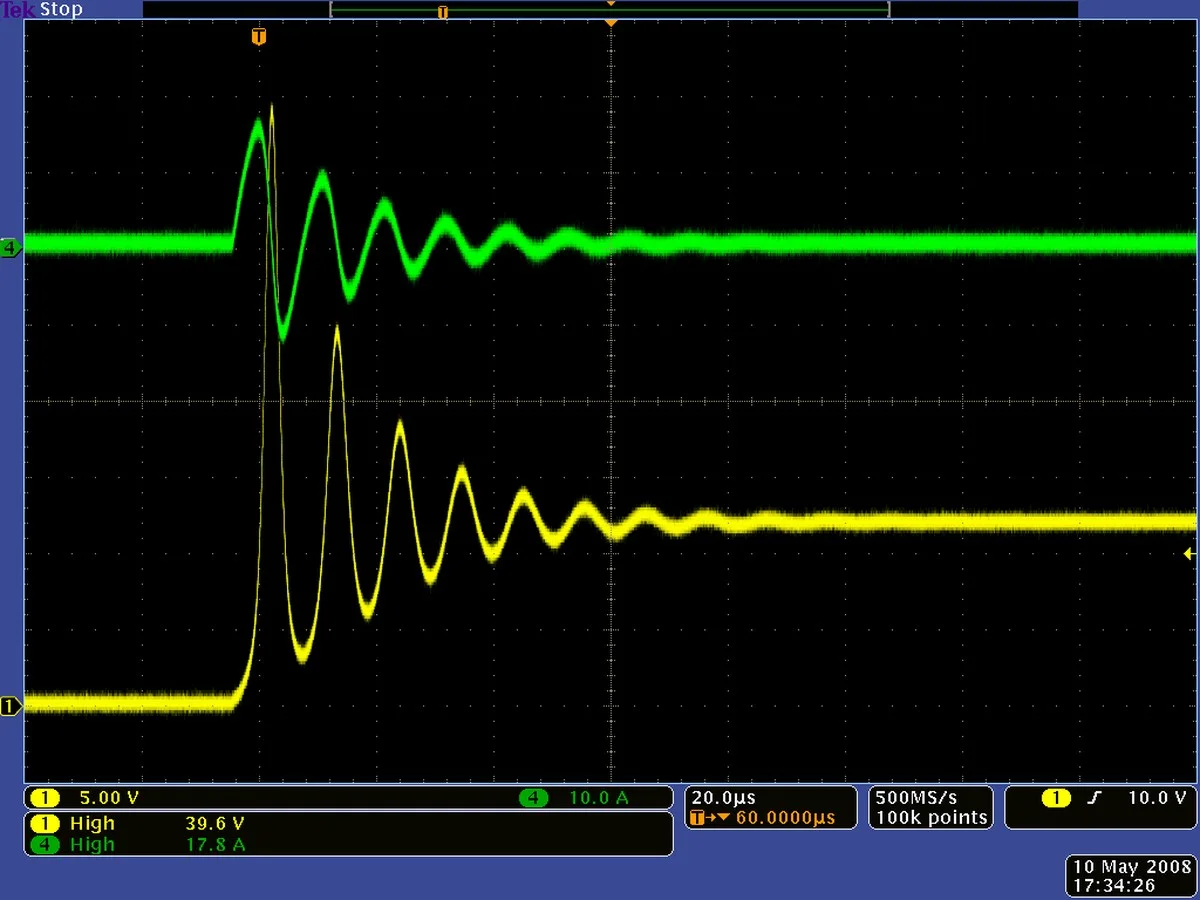The image size is (1200, 900).
Task: Click the channel 1 ground reference marker
Action: pos(11,707)
